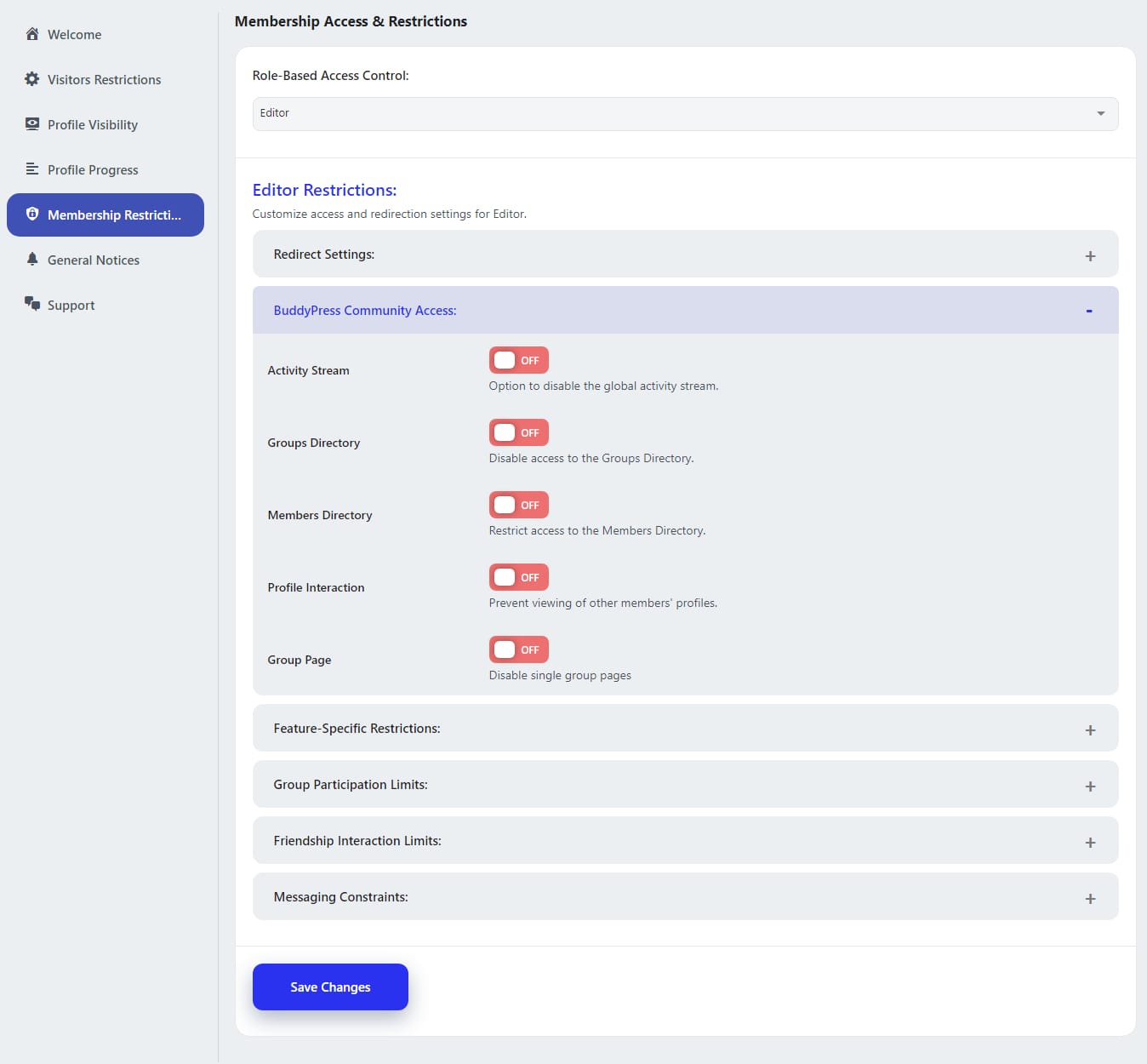Click the Support chat bubbles icon

[x=32, y=304]
